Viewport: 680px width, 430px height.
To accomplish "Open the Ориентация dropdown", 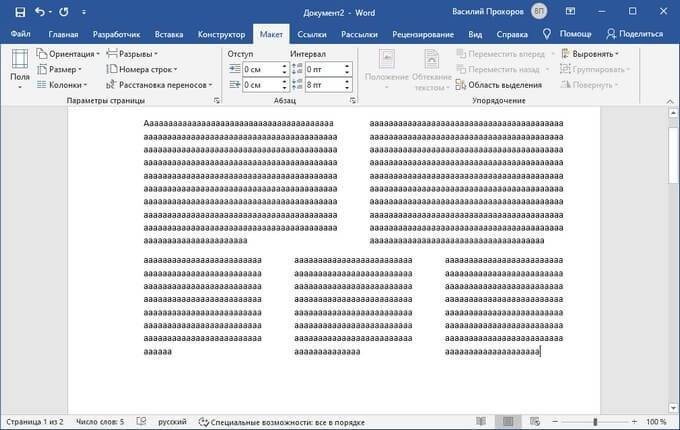I will 69,54.
